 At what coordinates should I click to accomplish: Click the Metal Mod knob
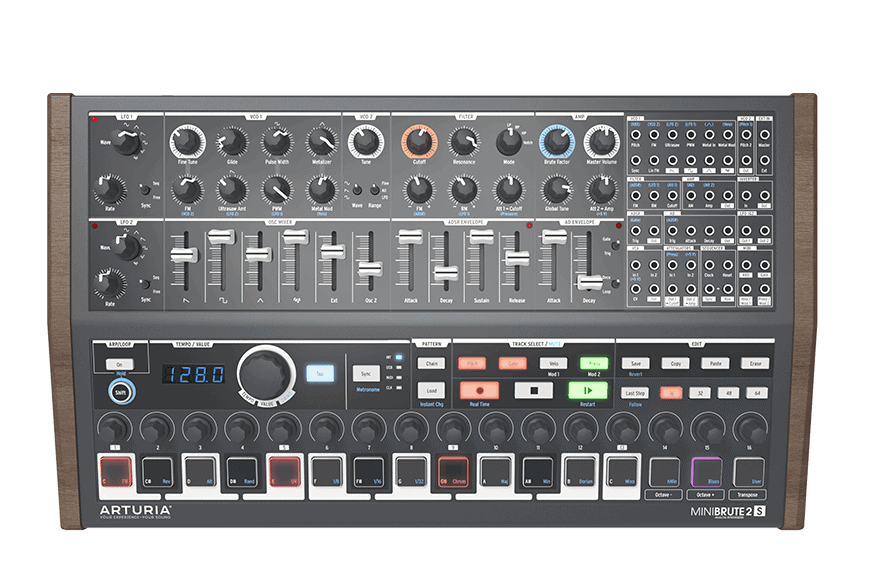321,190
